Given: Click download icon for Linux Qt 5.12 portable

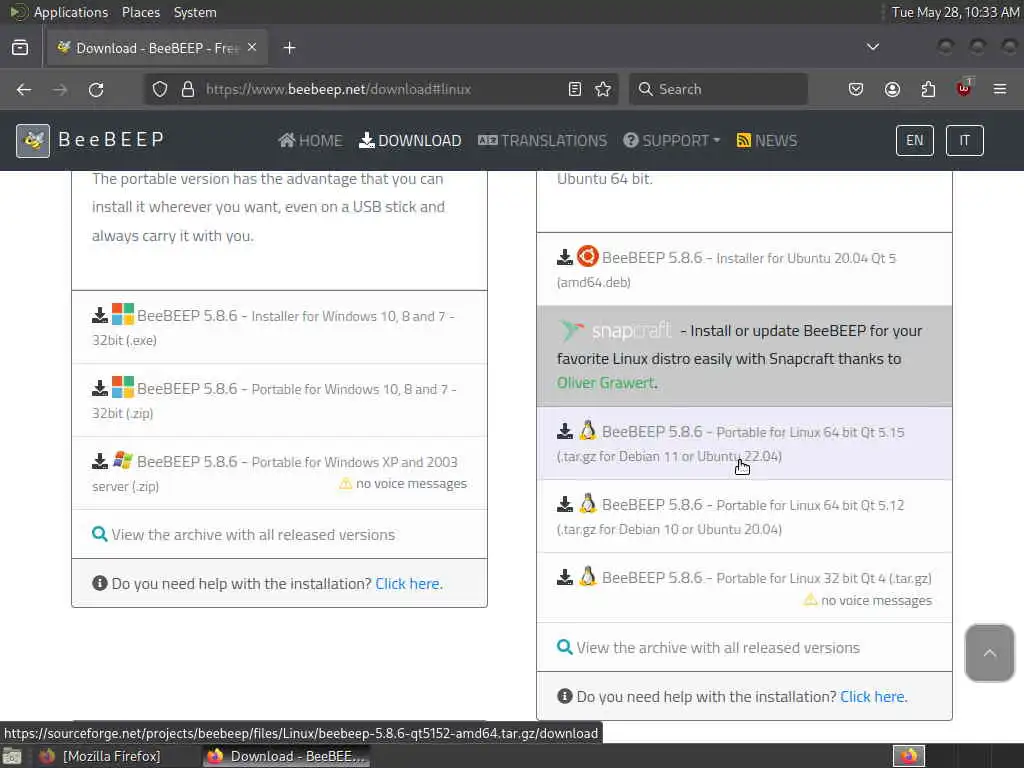Looking at the screenshot, I should click(x=565, y=505).
